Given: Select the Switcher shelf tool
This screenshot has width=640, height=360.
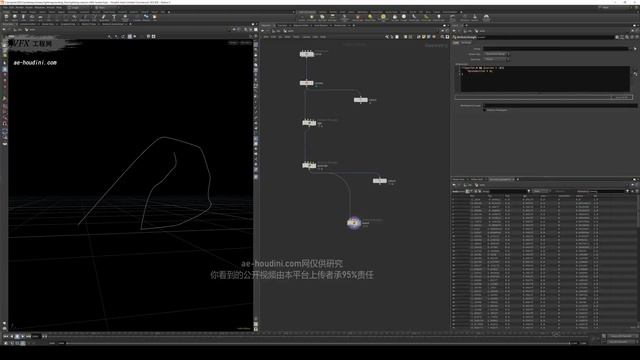Looking at the screenshot, I should click(475, 17).
